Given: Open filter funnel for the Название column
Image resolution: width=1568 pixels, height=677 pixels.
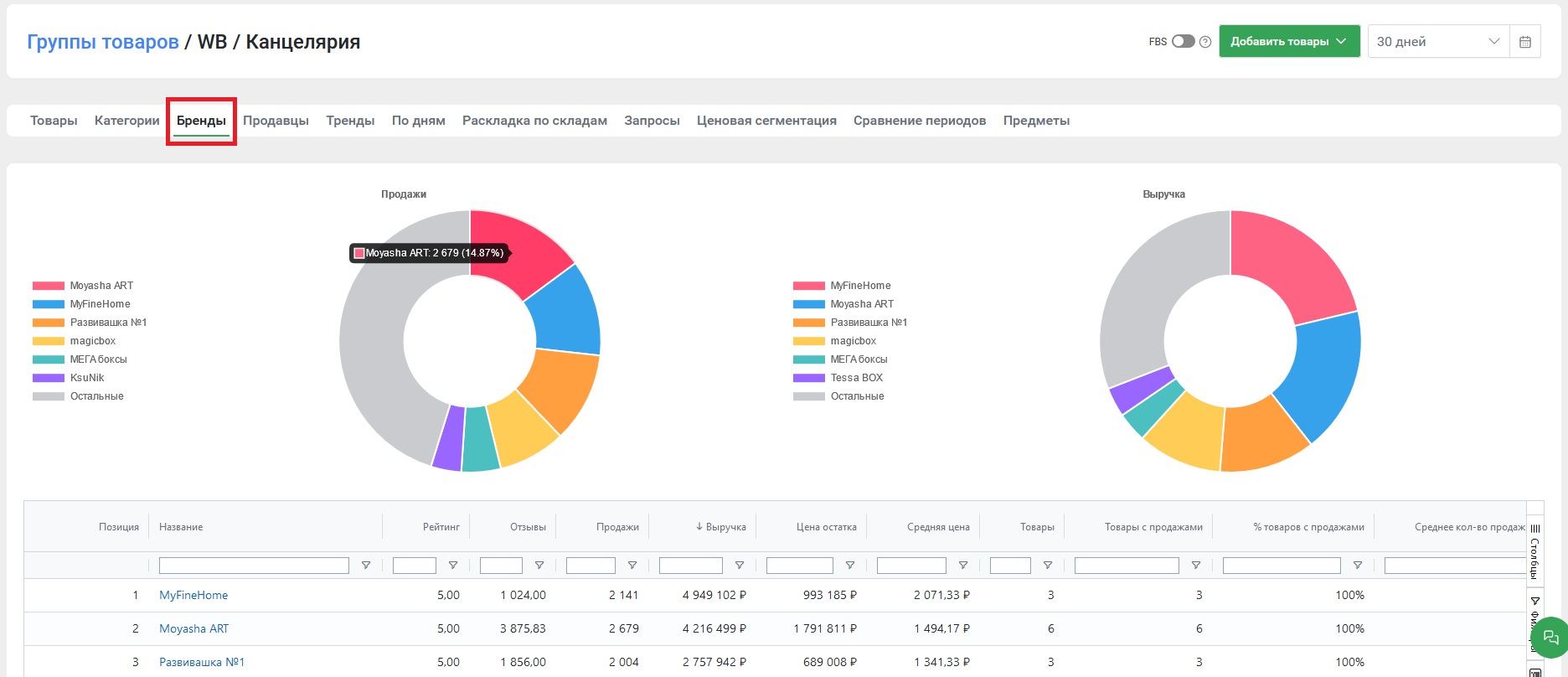Looking at the screenshot, I should [x=366, y=566].
